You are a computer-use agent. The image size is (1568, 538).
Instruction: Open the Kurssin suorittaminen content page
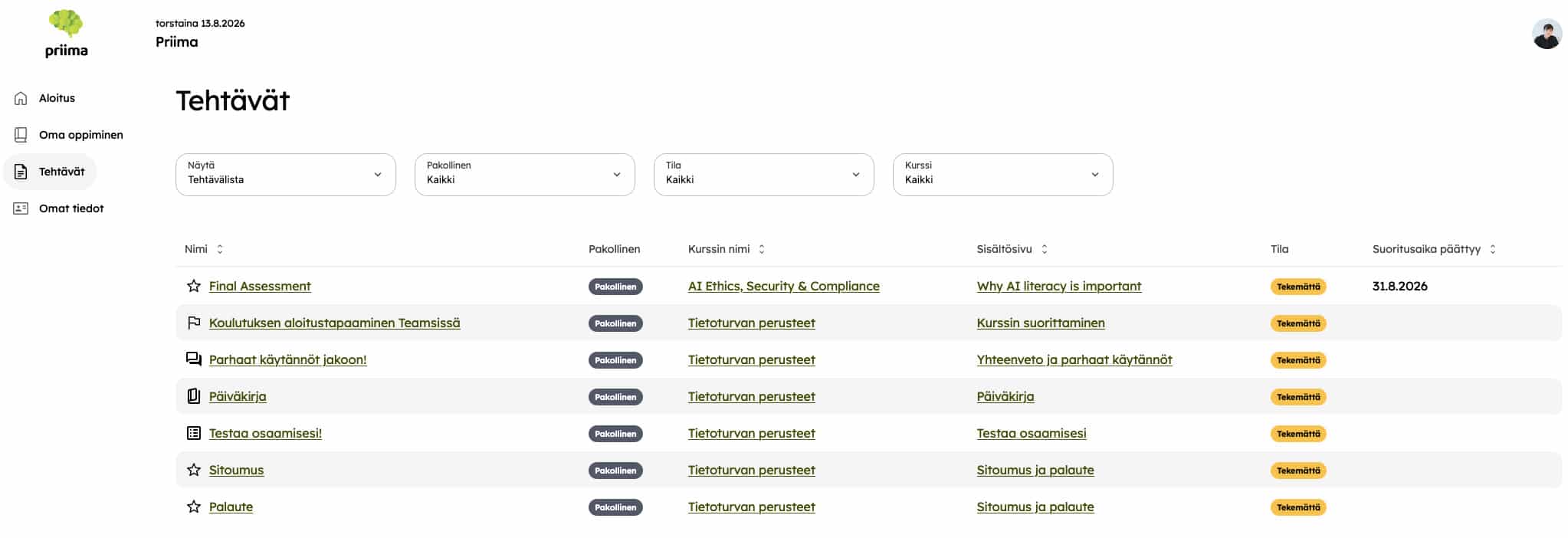(1041, 323)
